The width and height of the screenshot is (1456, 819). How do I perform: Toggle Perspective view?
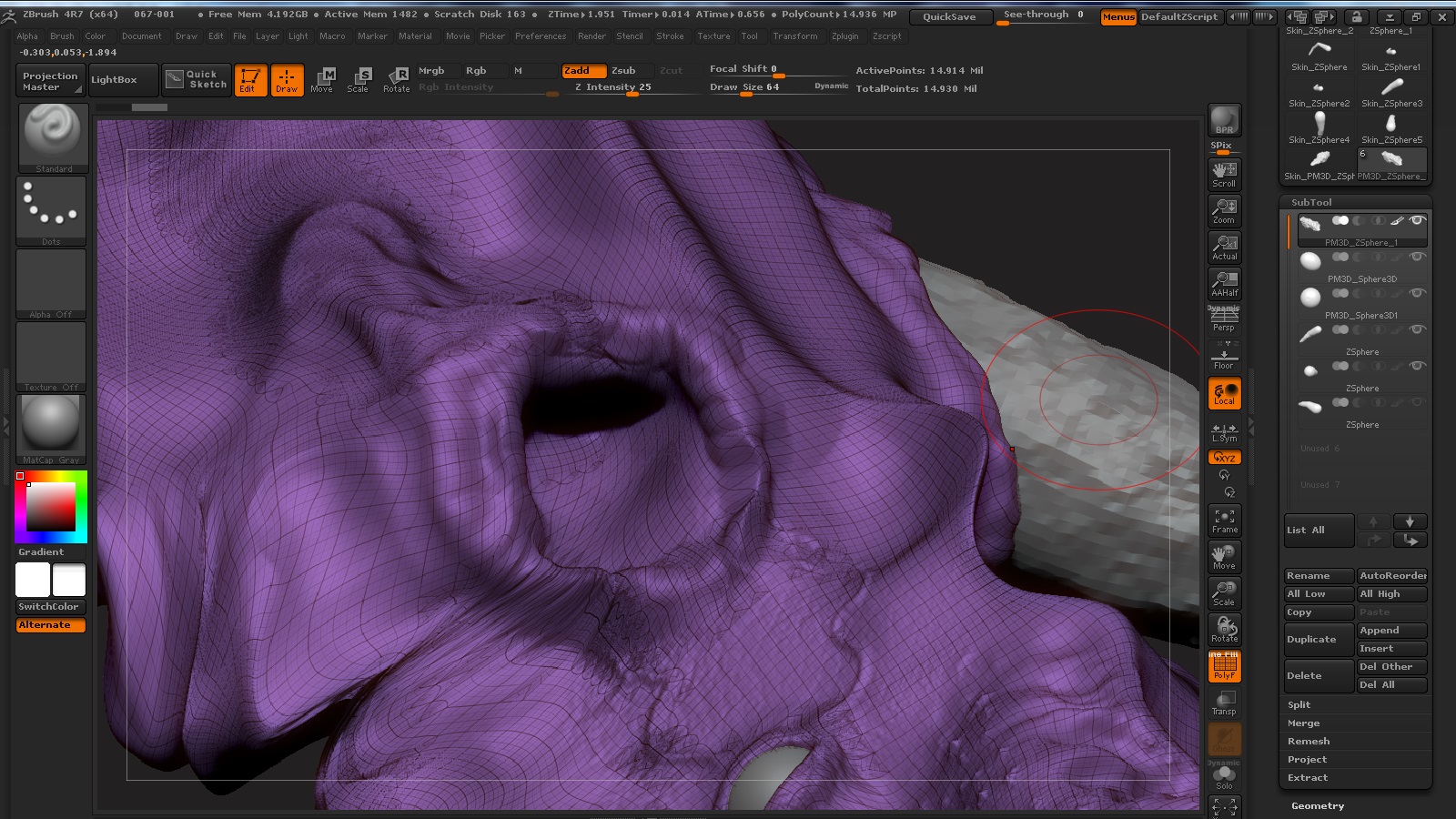[1224, 319]
